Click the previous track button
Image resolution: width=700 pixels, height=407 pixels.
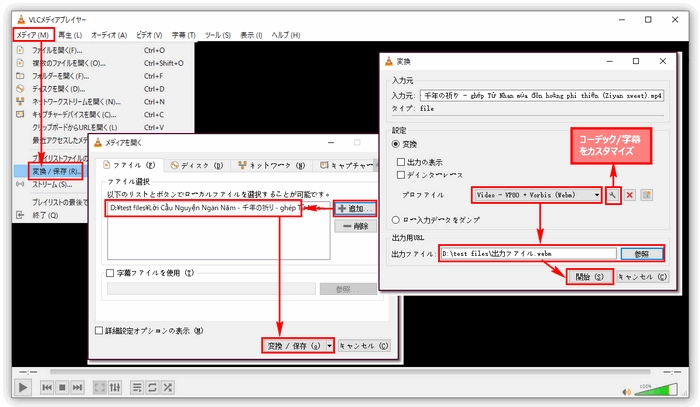pos(47,387)
